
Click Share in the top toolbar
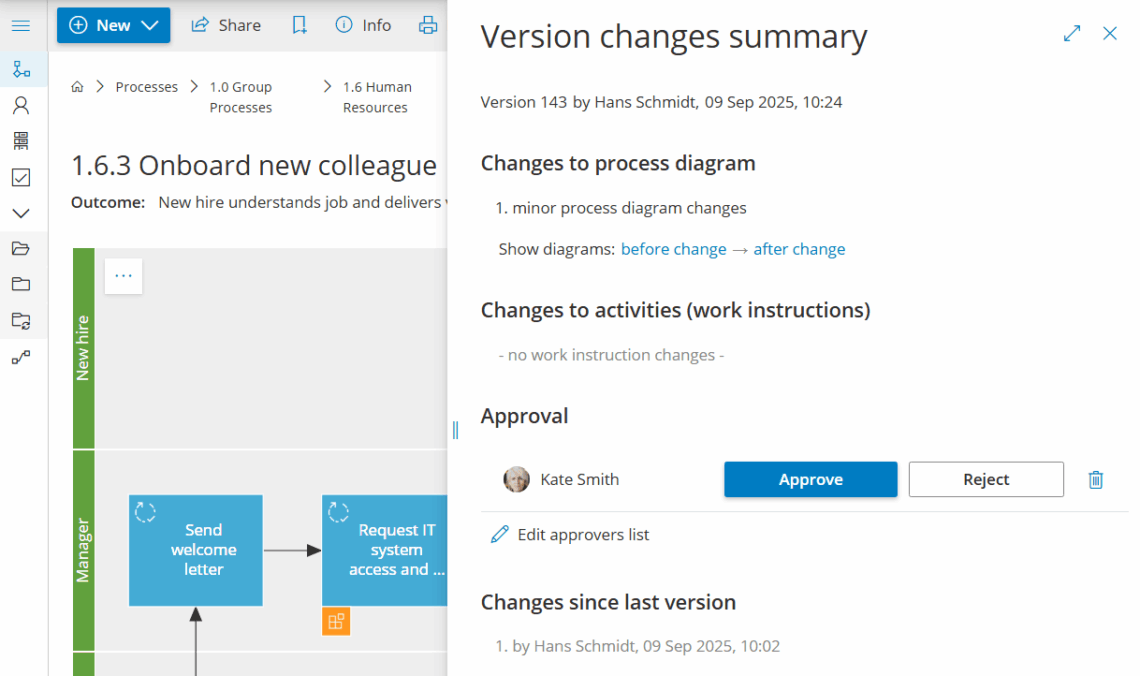[x=226, y=25]
